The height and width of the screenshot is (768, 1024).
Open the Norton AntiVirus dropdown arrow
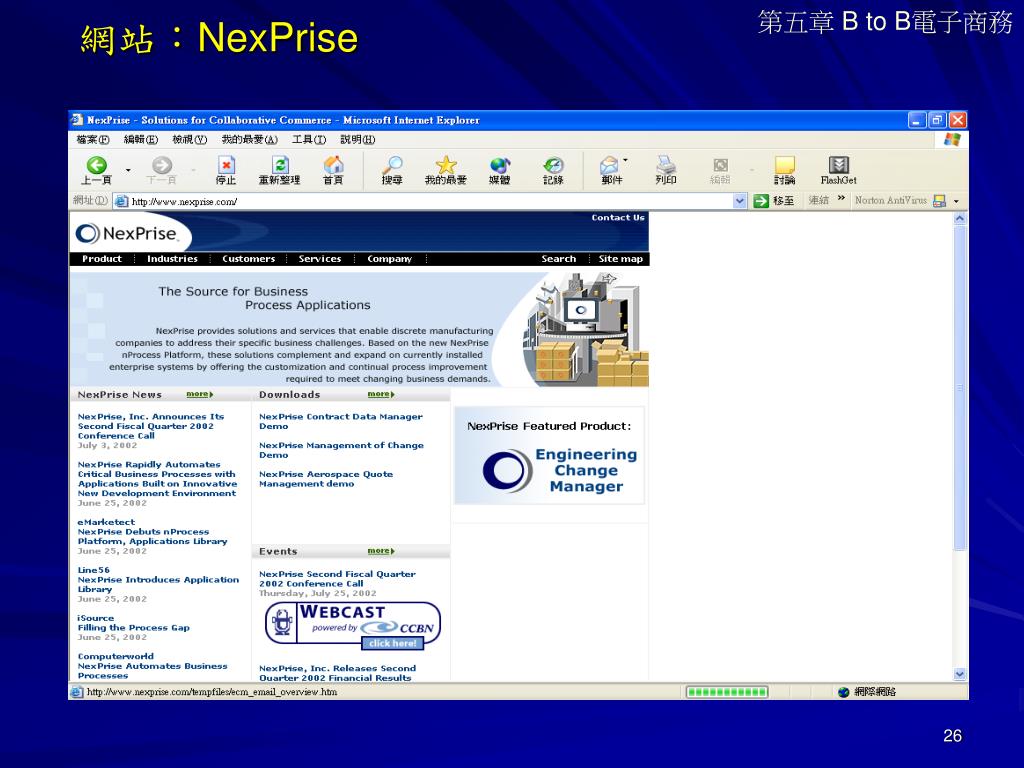click(956, 201)
